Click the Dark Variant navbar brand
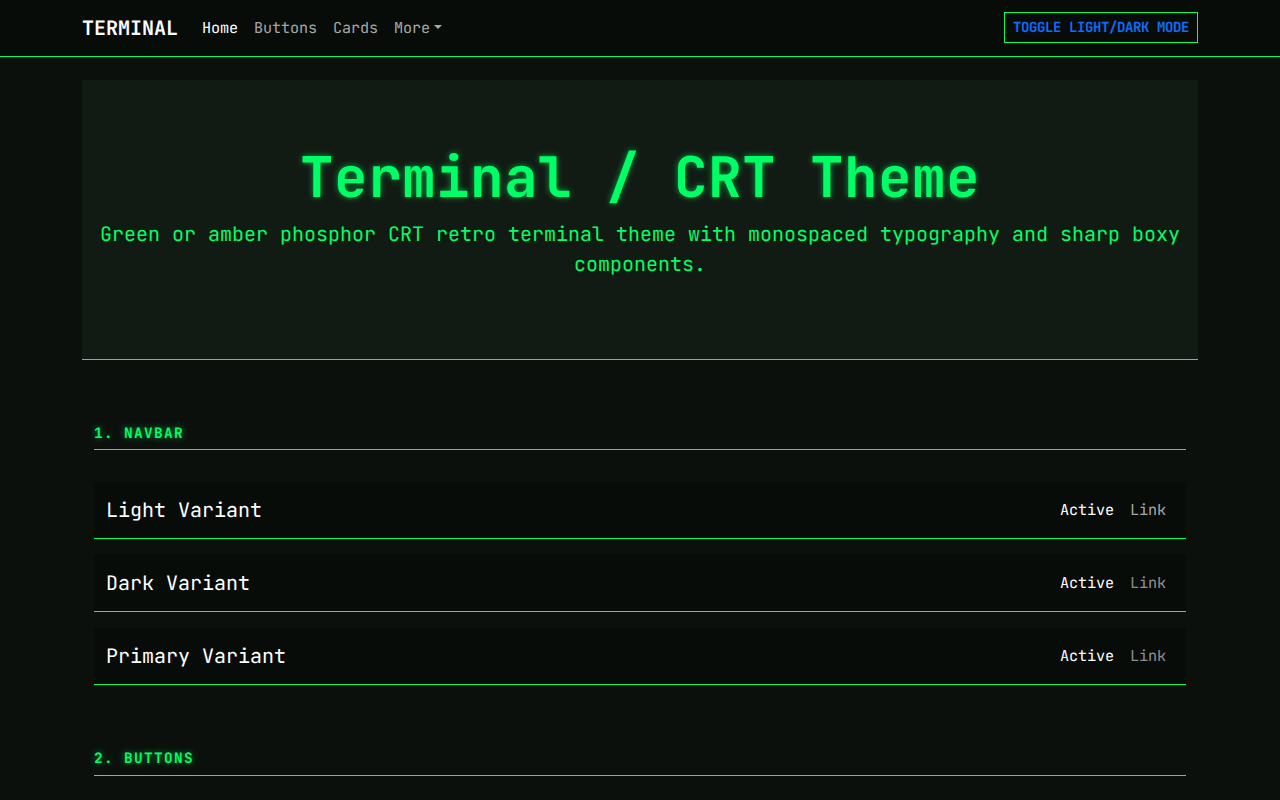Image resolution: width=1280 pixels, height=800 pixels. [x=178, y=583]
